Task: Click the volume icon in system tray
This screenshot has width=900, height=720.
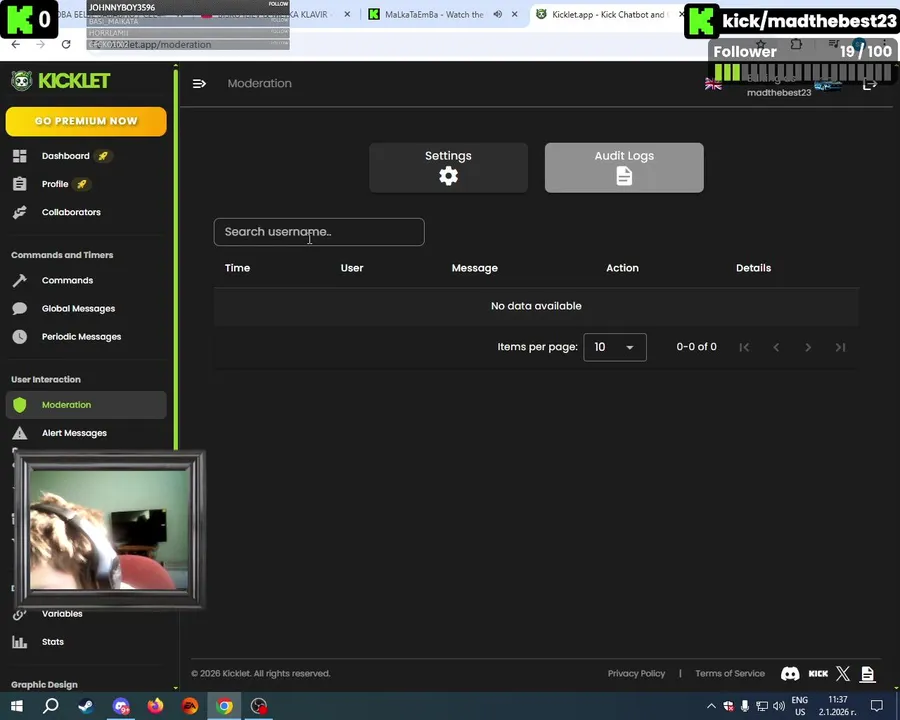Action: (779, 706)
